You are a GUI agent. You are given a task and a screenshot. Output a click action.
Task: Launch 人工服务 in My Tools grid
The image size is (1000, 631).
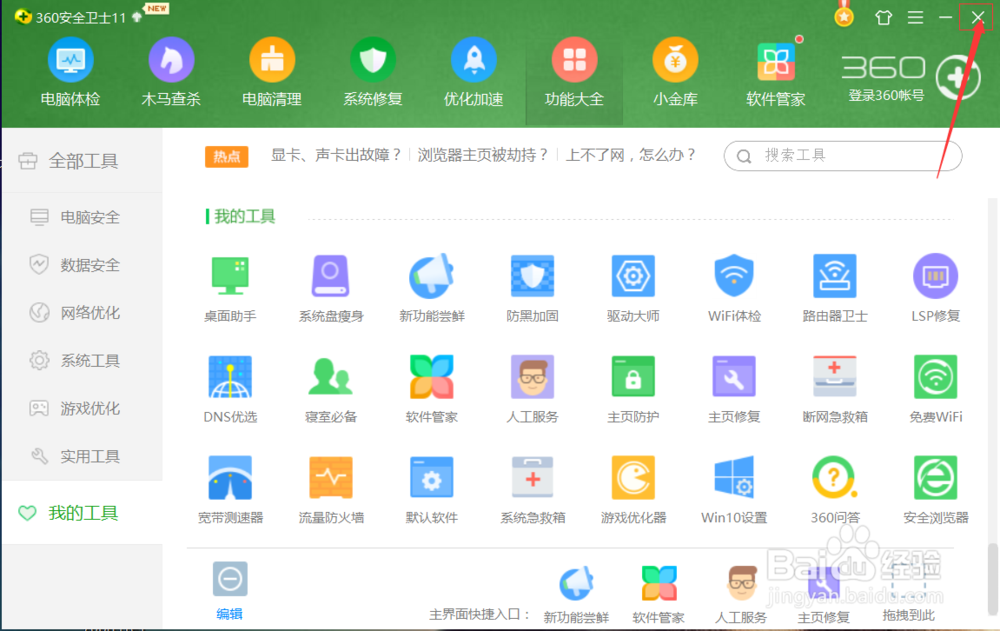click(533, 389)
